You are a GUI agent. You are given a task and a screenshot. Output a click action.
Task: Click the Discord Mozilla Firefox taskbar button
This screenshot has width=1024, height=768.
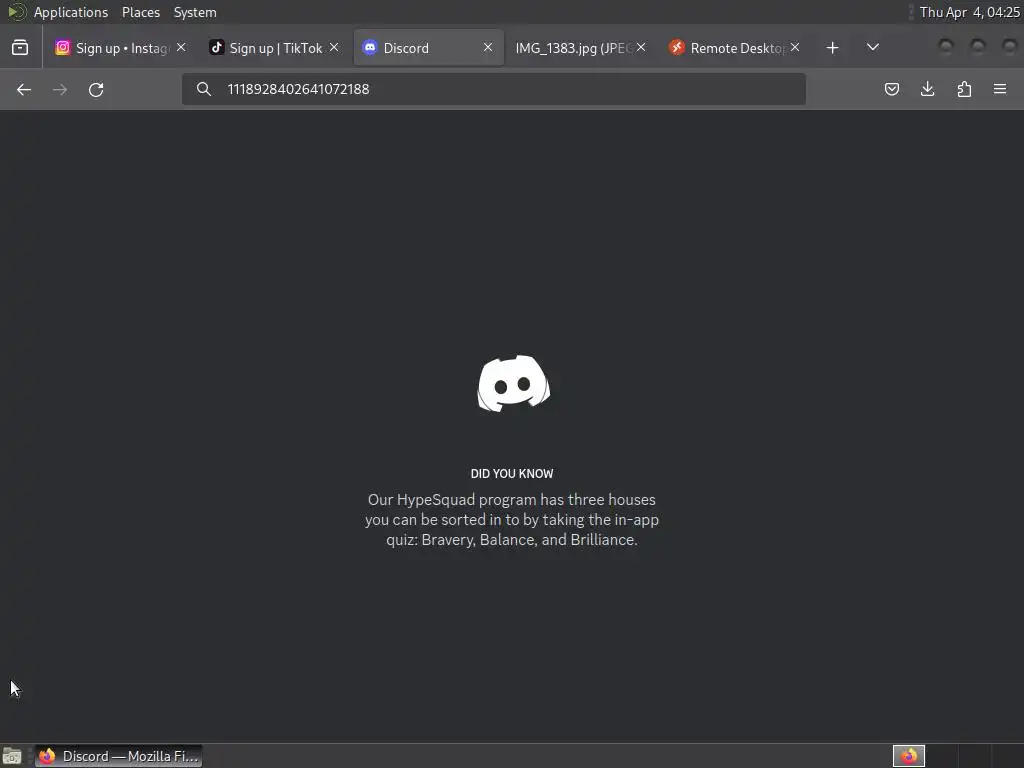point(119,756)
